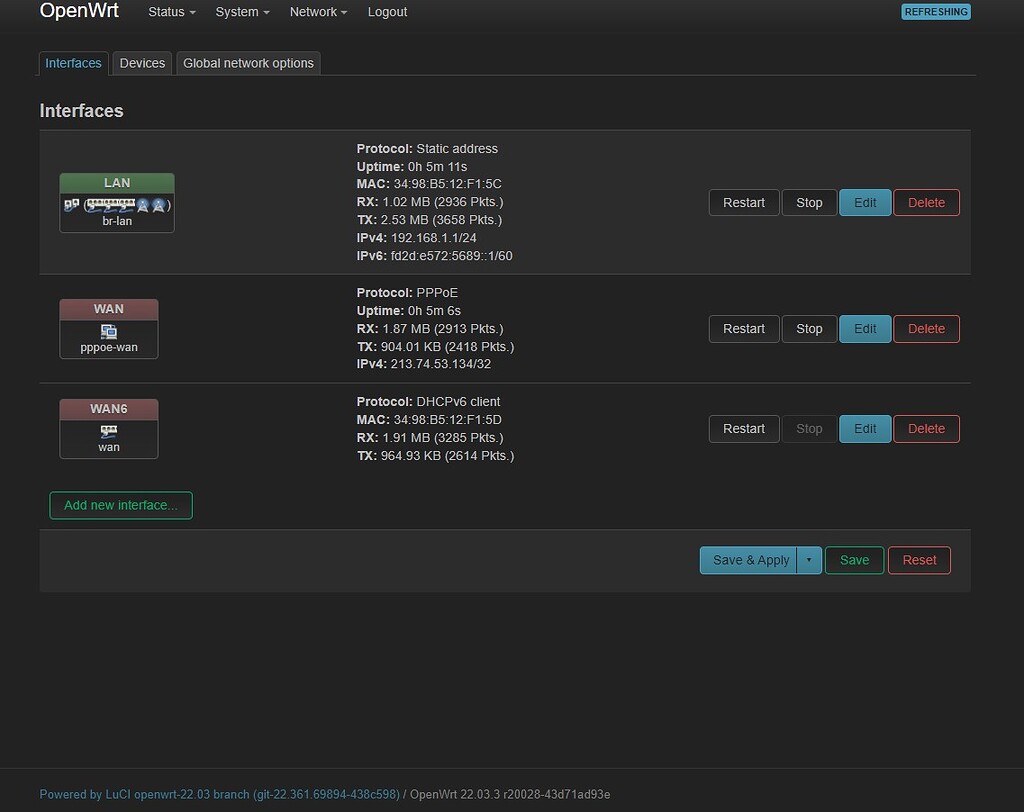Open the Network dropdown menu
The width and height of the screenshot is (1024, 812).
318,12
